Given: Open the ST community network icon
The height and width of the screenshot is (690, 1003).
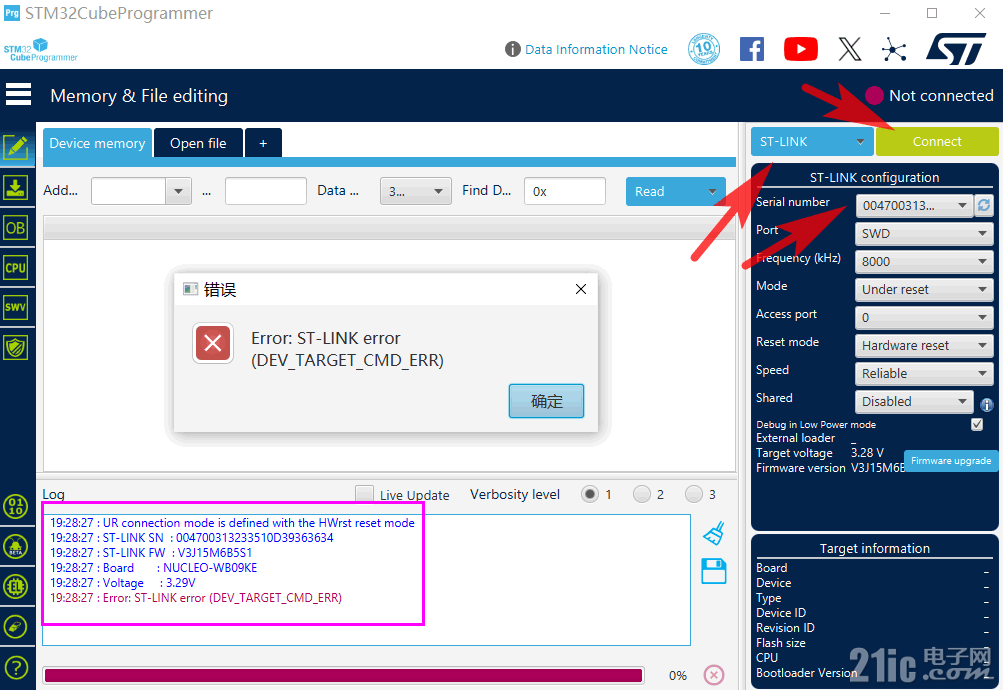Looking at the screenshot, I should click(894, 49).
